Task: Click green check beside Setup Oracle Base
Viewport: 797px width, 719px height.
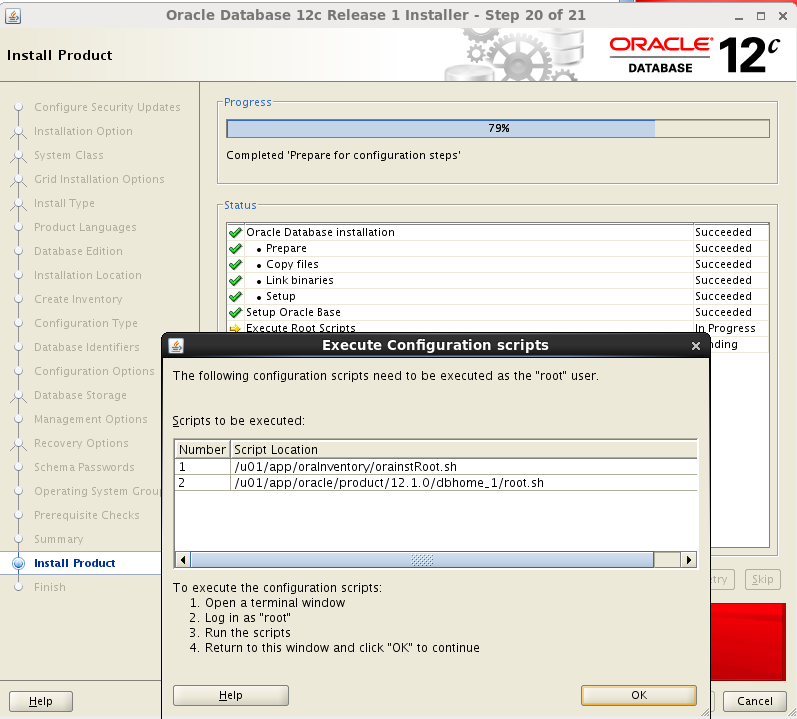Action: (235, 312)
